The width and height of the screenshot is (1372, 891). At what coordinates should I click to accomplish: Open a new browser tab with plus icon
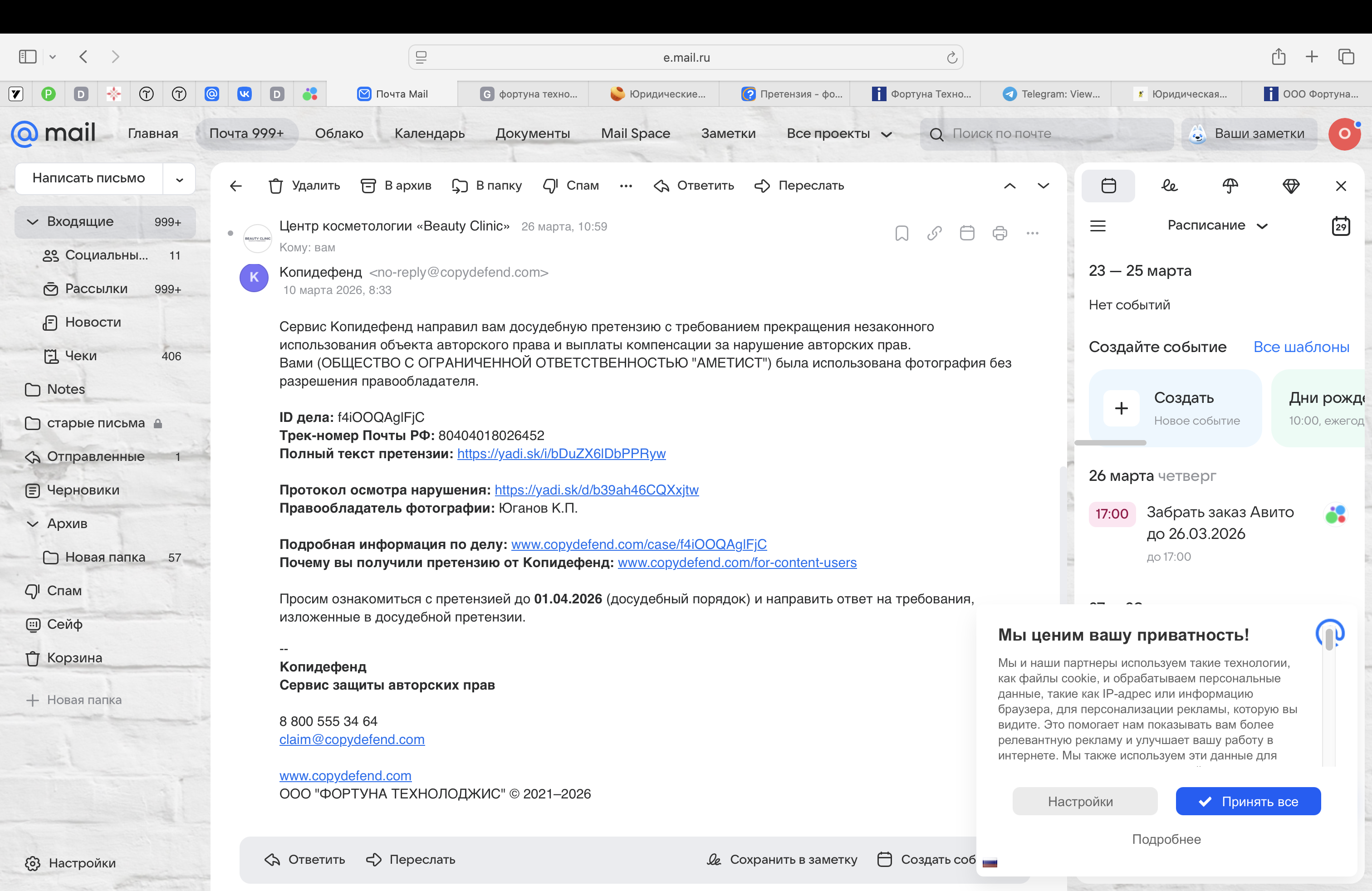point(1312,56)
